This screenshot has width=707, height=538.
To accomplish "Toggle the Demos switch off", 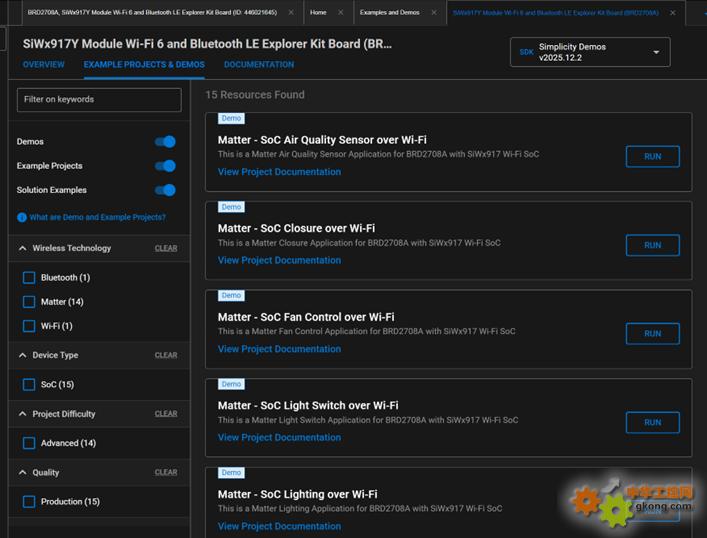I will click(x=166, y=142).
